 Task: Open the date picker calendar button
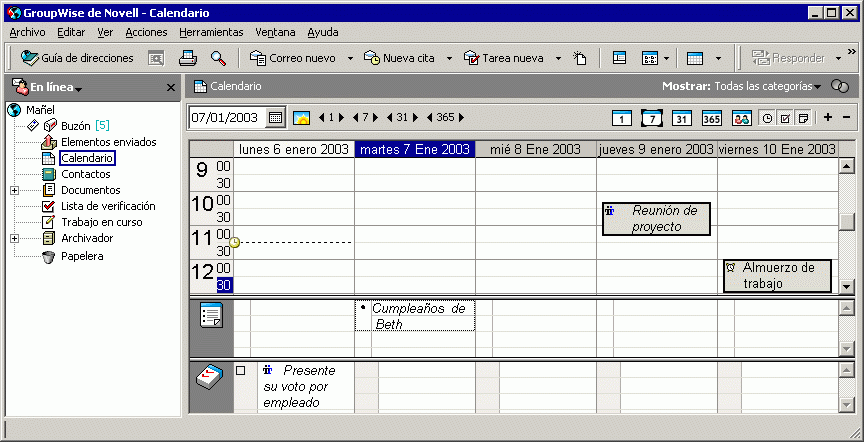pyautogui.click(x=275, y=117)
